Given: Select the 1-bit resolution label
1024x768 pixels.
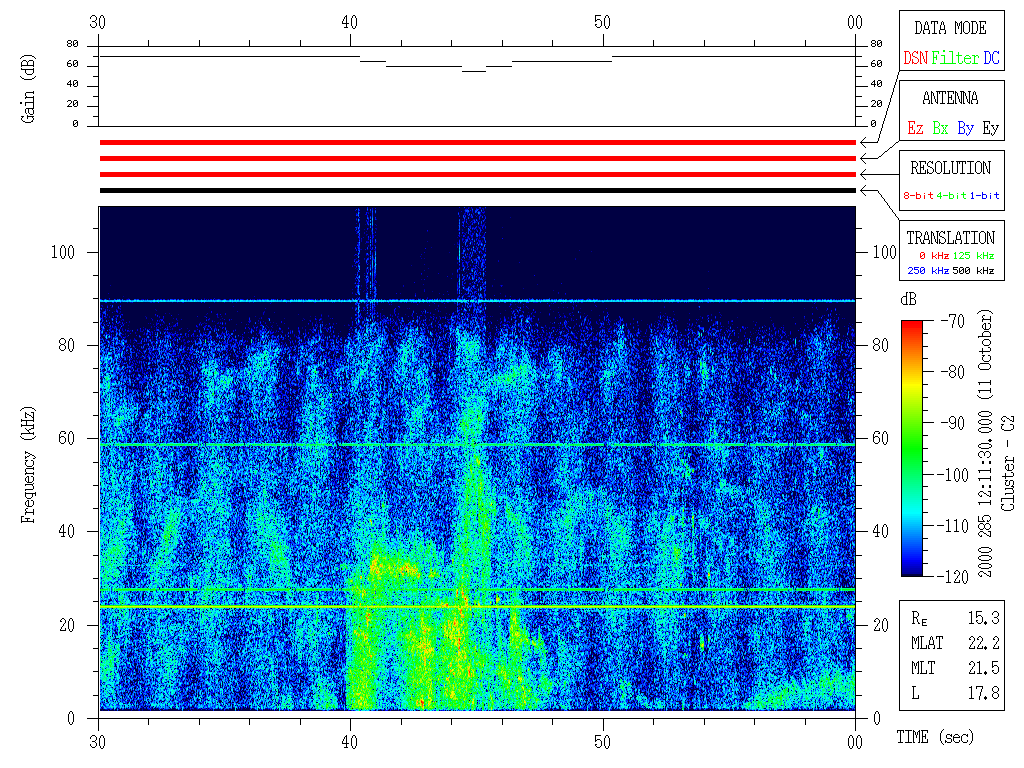Looking at the screenshot, I should (985, 196).
